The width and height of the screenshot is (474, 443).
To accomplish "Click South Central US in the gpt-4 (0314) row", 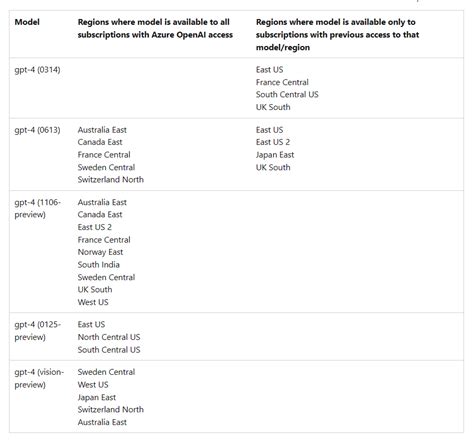I will tap(287, 95).
